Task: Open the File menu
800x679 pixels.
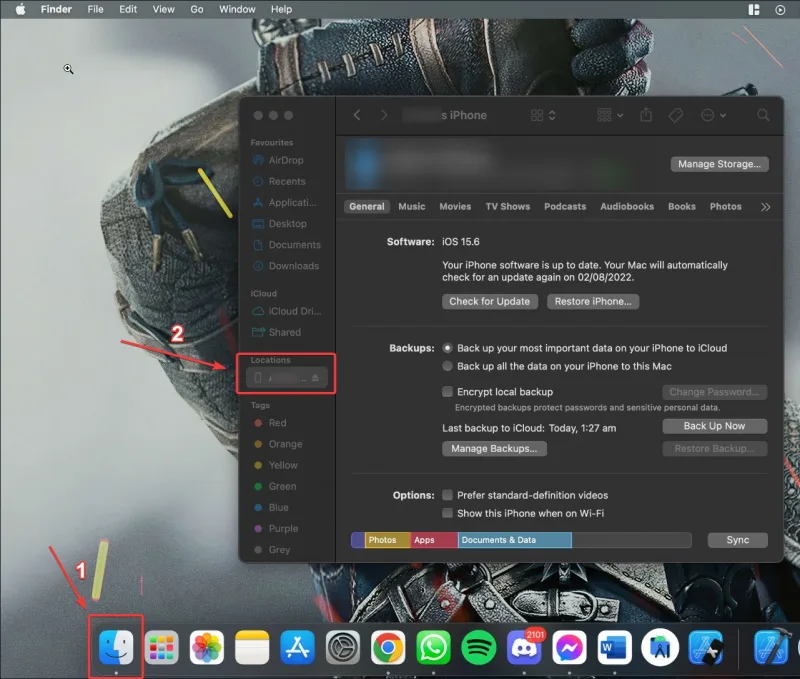Action: tap(95, 9)
